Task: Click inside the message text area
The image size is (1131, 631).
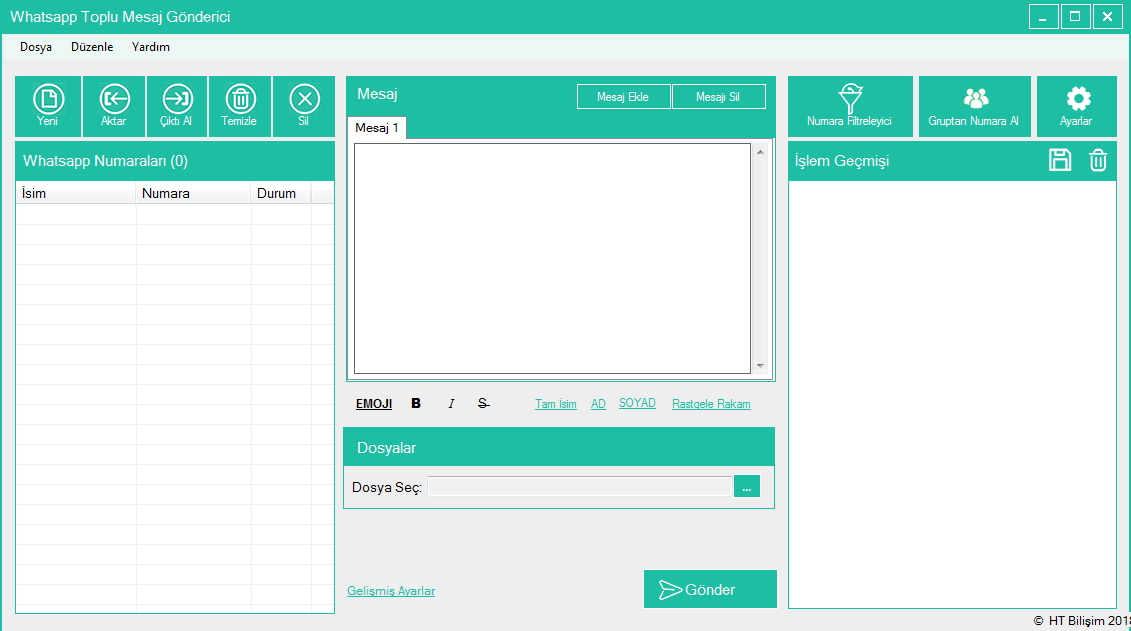Action: pyautogui.click(x=553, y=258)
